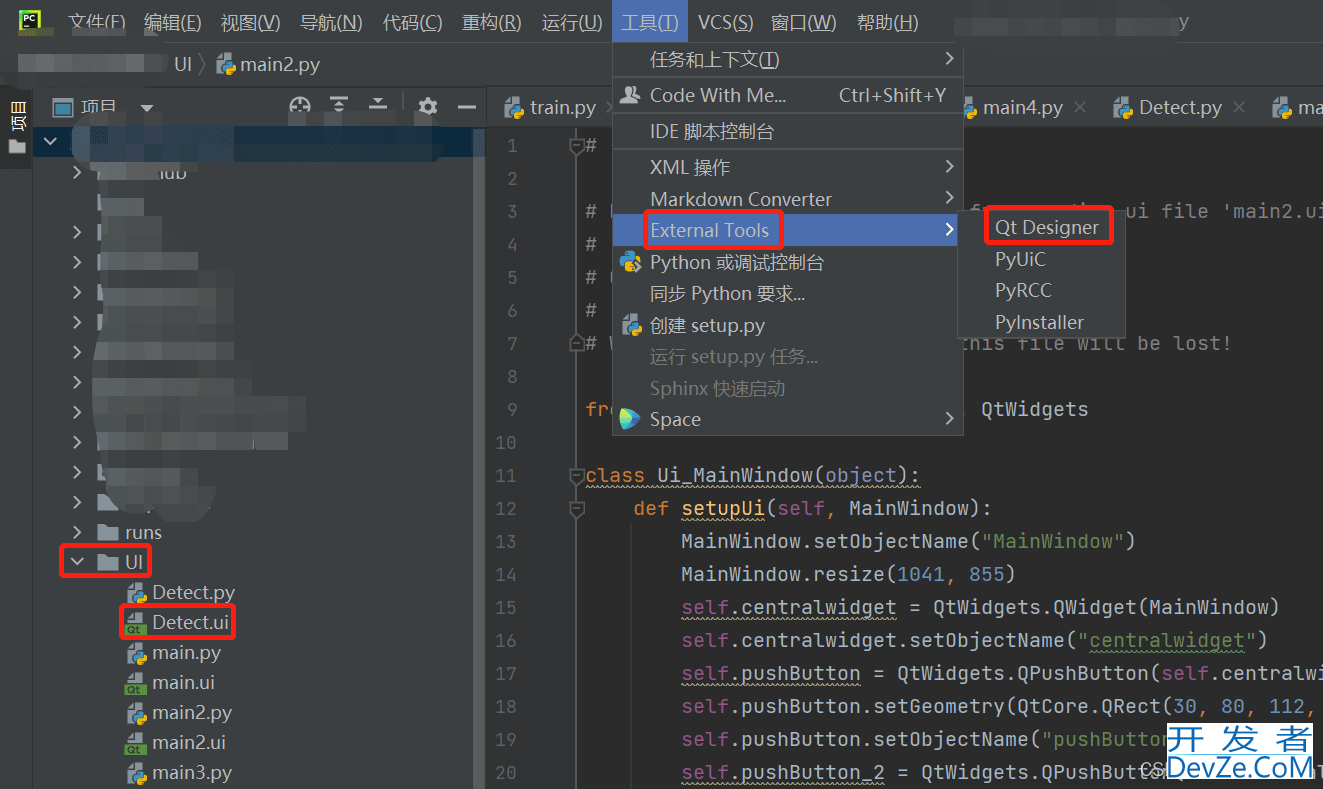The height and width of the screenshot is (789, 1323).
Task: Open the 编辑(E) menu
Action: click(x=172, y=22)
